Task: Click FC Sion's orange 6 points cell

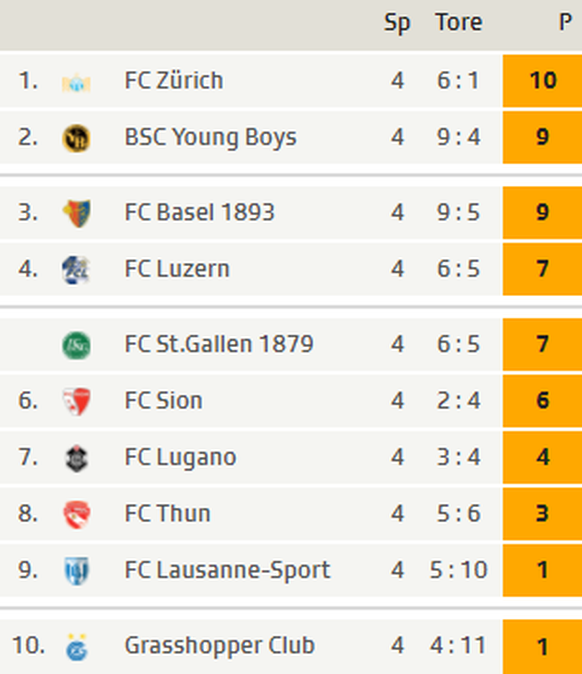Action: (x=542, y=401)
